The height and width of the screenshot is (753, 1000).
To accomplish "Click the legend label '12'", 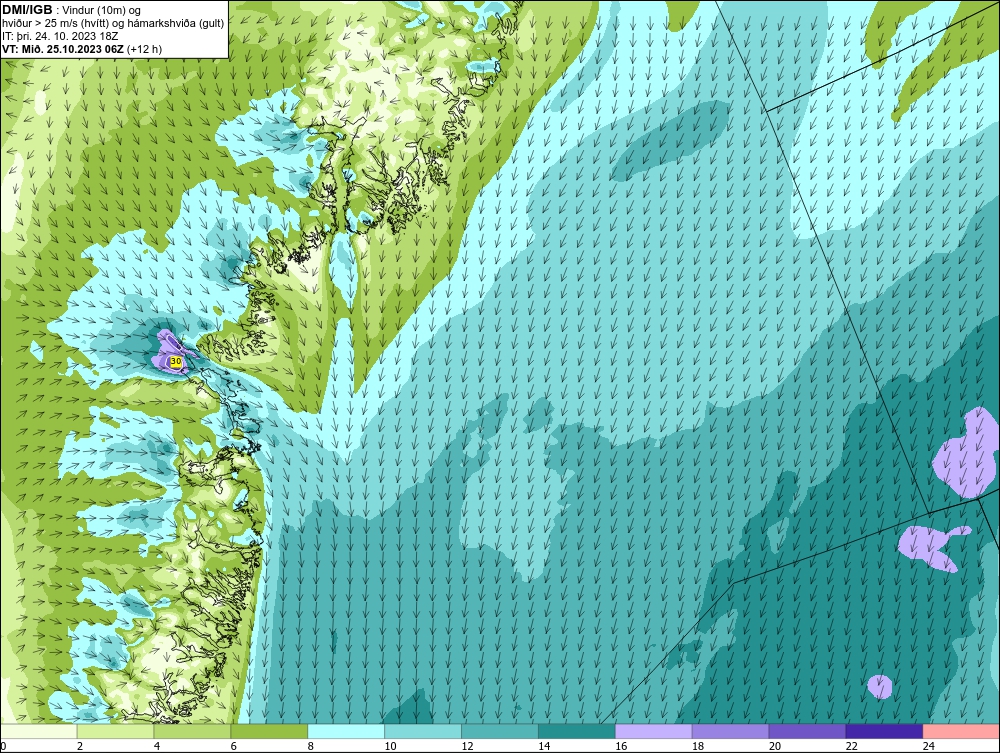I will coord(467,746).
